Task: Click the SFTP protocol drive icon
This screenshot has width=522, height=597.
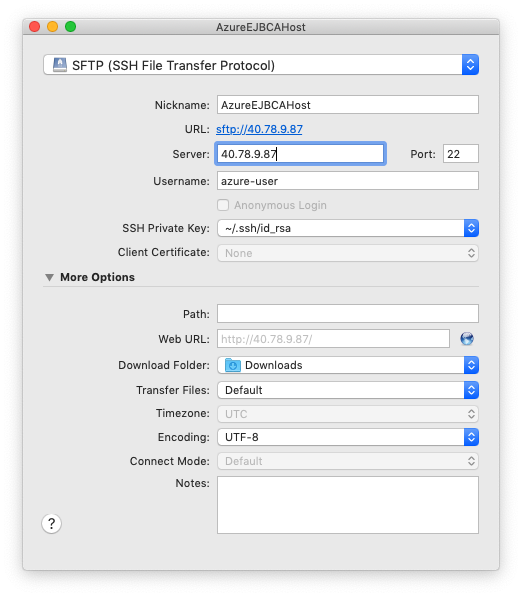Action: [60, 65]
